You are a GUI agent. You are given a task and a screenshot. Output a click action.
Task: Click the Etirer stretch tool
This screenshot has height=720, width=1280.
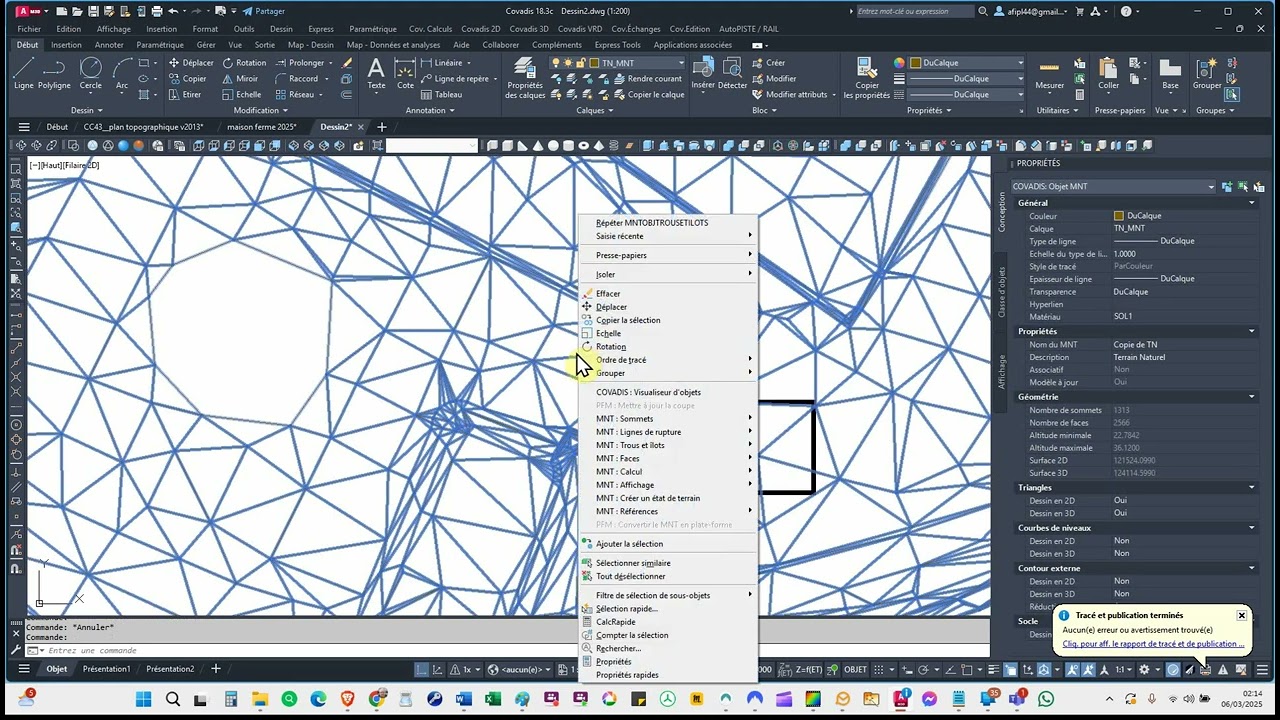(184, 95)
